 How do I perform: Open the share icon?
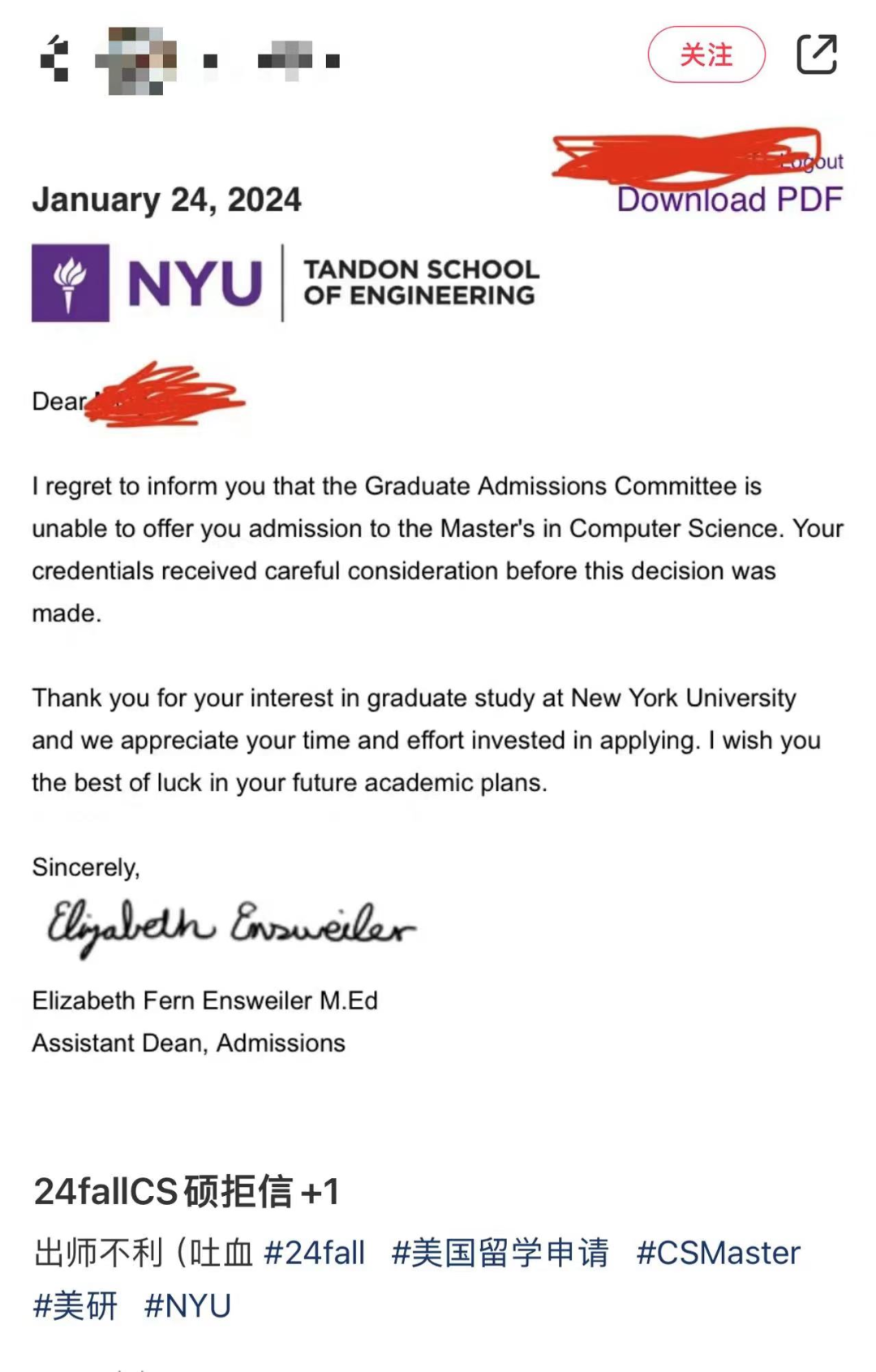[817, 54]
